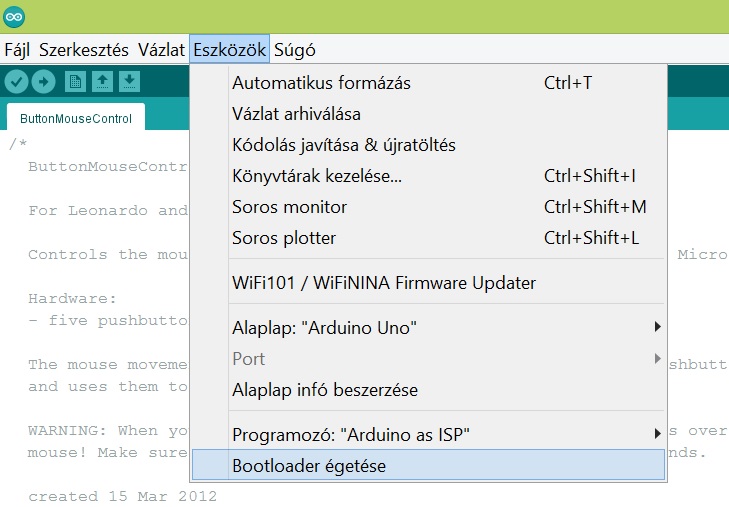Image resolution: width=729 pixels, height=507 pixels.
Task: Open the Soros monitor entry
Action: click(428, 207)
